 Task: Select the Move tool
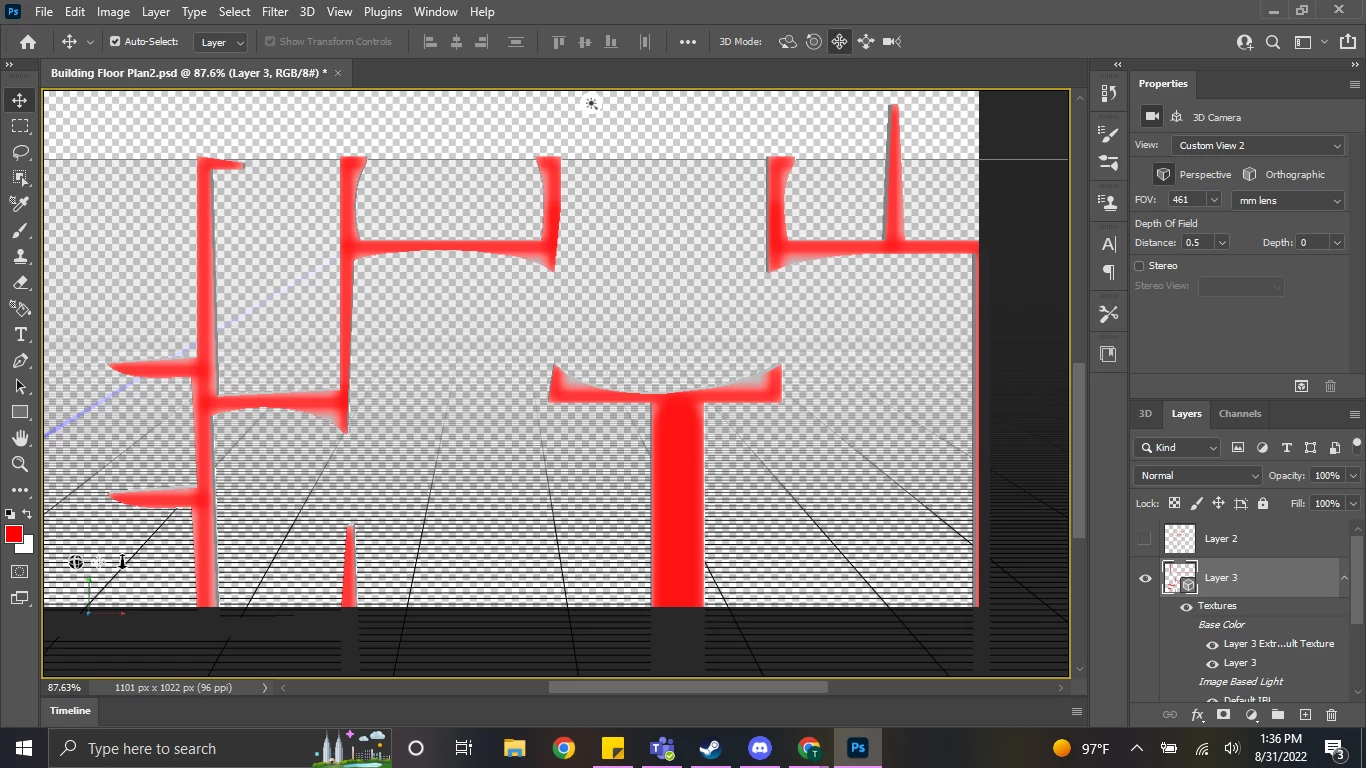point(20,100)
